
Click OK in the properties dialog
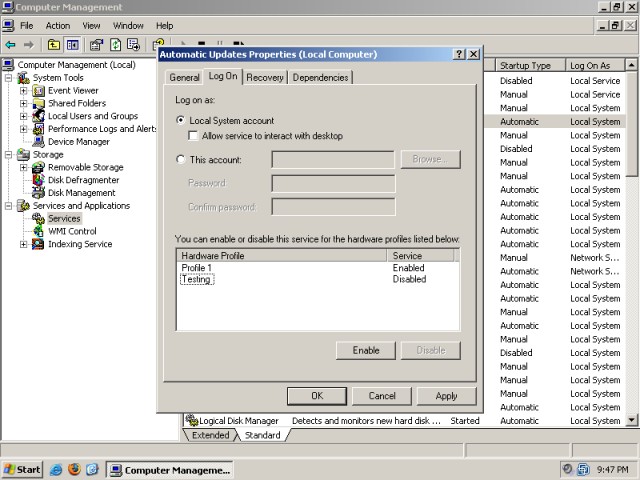(317, 396)
